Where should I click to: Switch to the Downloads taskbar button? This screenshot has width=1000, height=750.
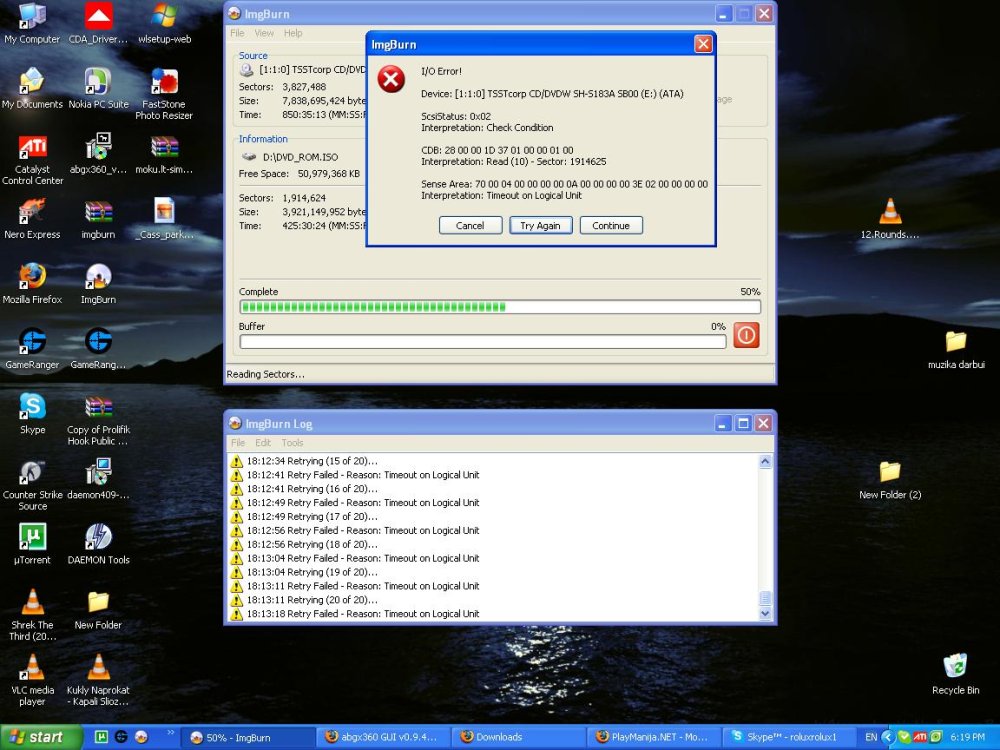(518, 737)
